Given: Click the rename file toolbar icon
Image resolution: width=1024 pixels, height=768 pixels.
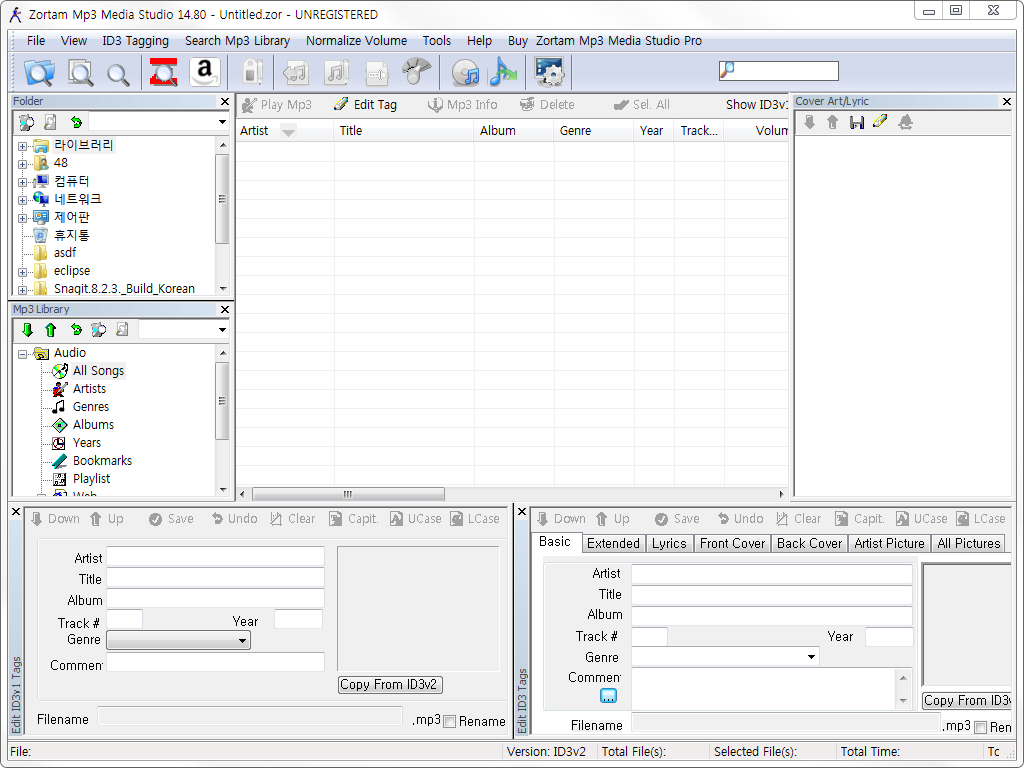Looking at the screenshot, I should pos(377,73).
